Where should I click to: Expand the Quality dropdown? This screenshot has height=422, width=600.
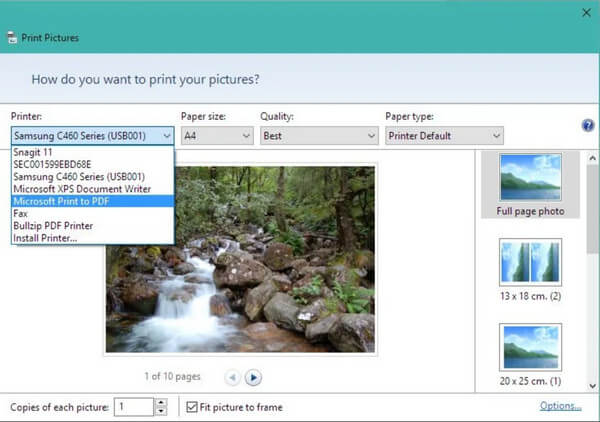(316, 135)
